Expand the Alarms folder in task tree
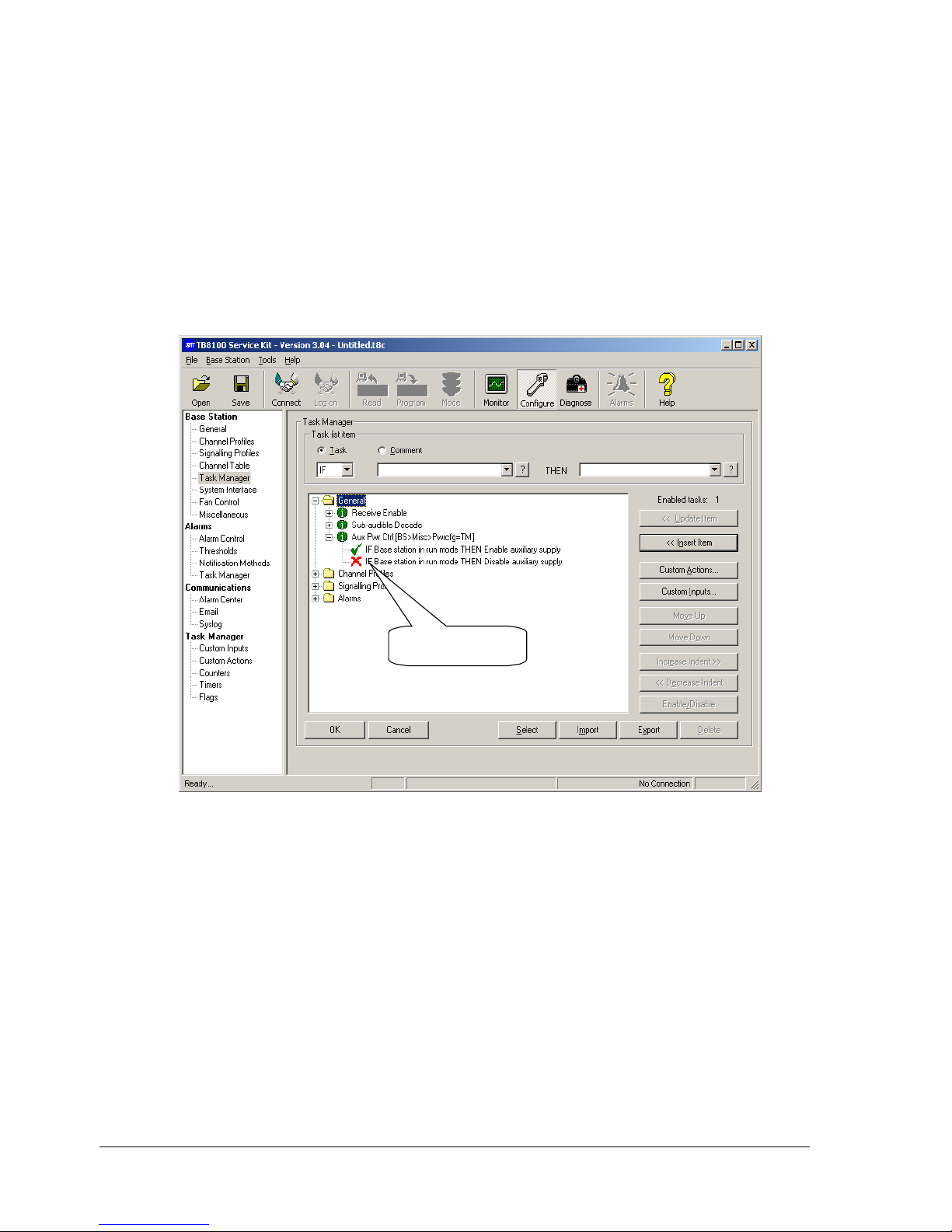The image size is (952, 1232). pos(316,598)
